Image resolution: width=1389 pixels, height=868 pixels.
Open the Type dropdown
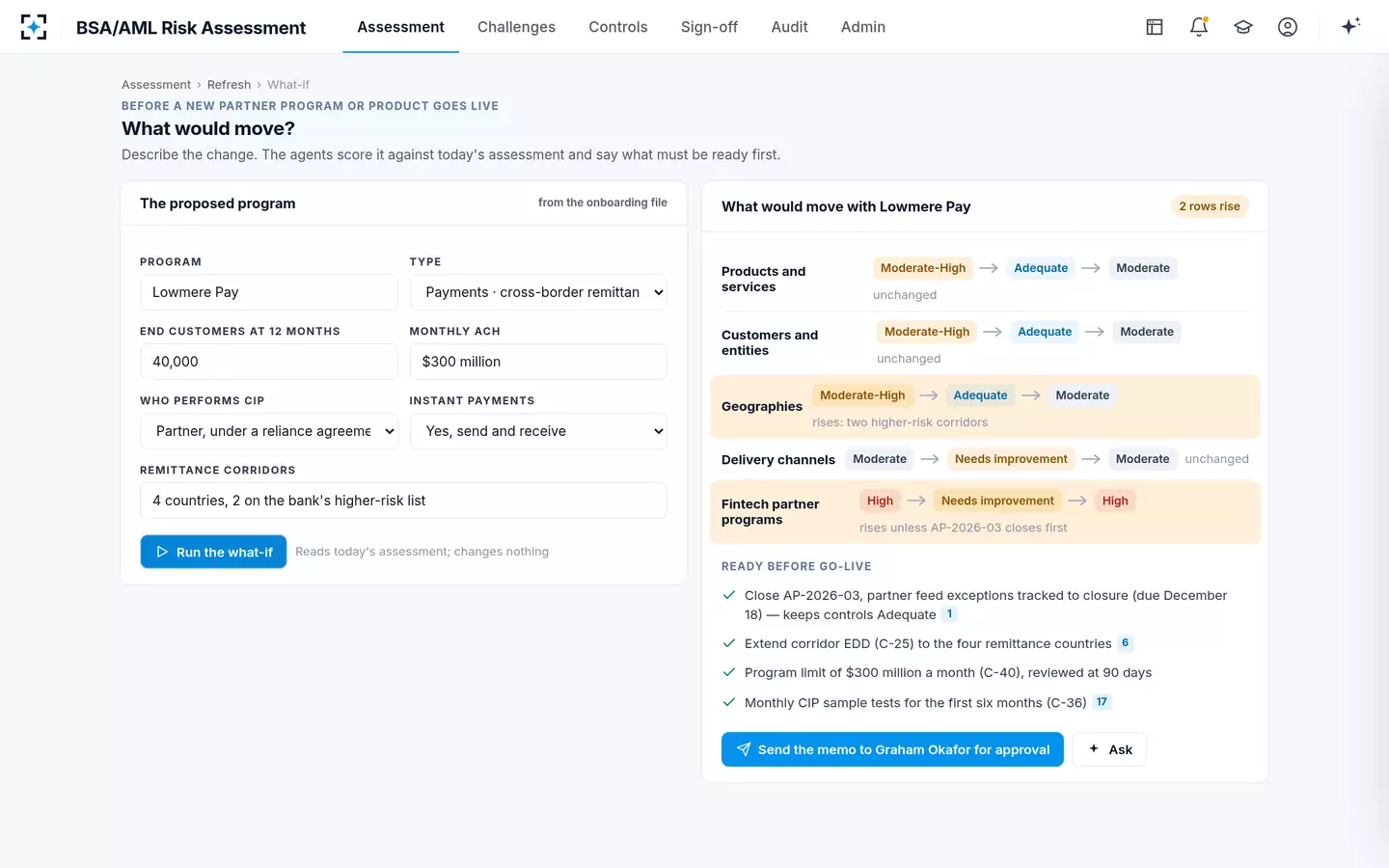pos(538,292)
